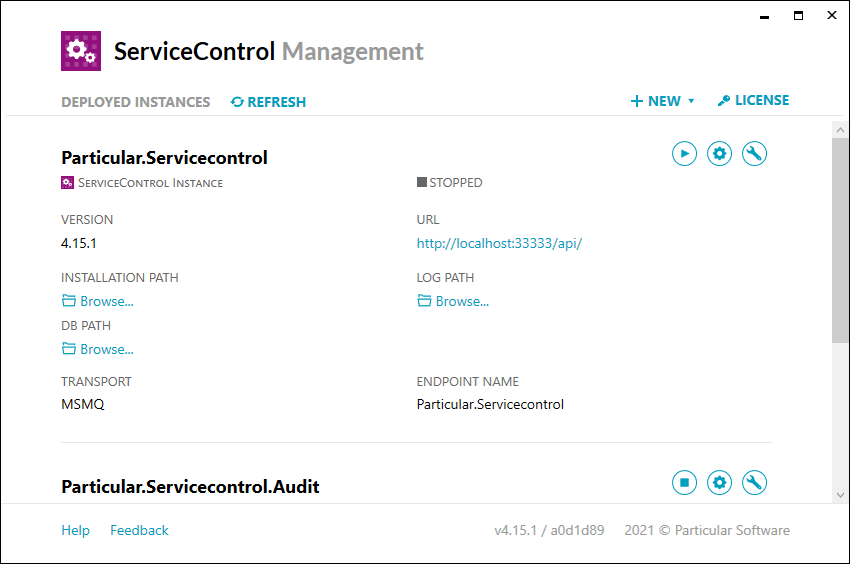850x564 pixels.
Task: Open settings gear for Particular.Servicecontrol.Audit
Action: click(x=719, y=483)
